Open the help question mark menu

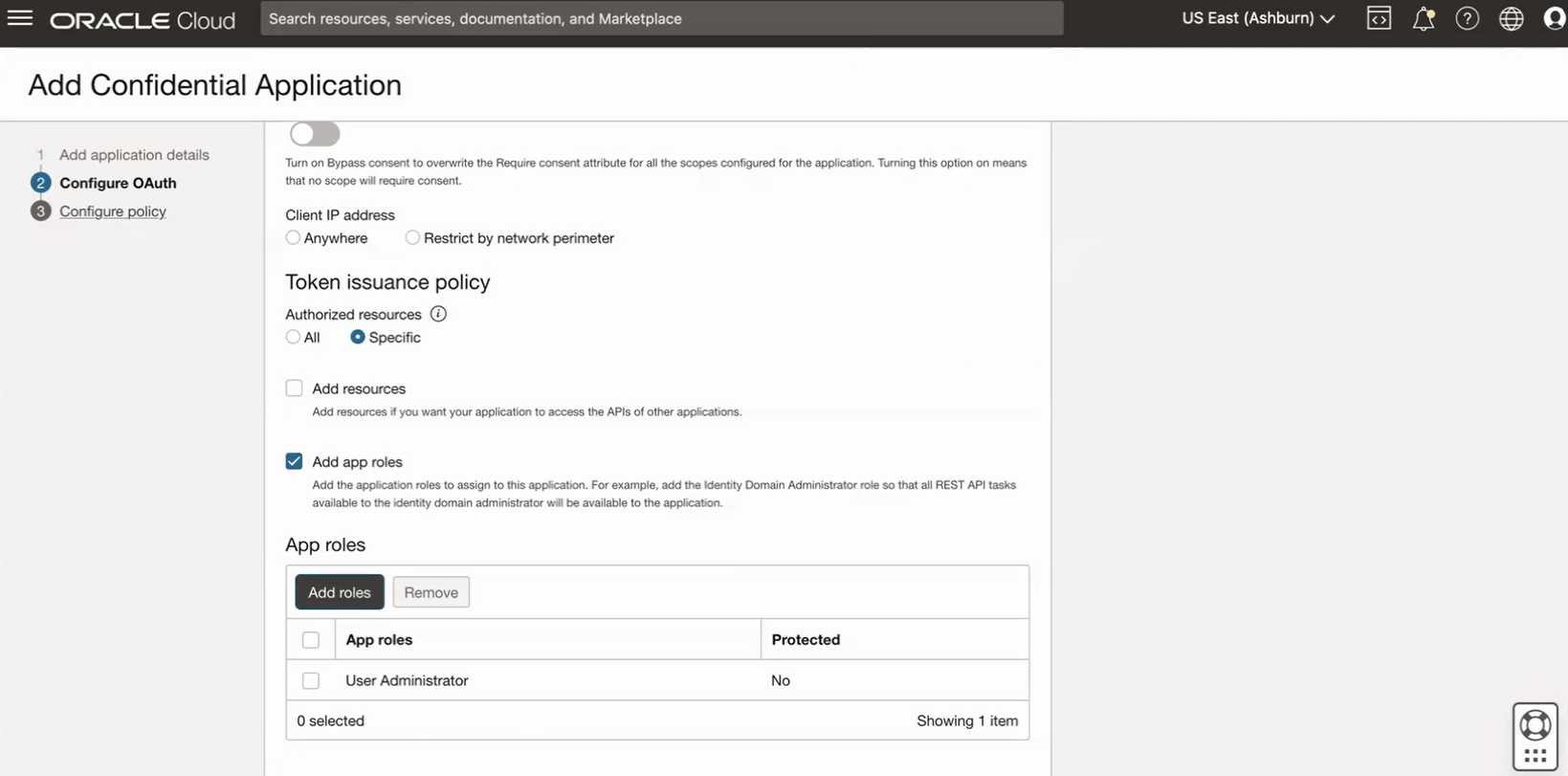pos(1467,18)
